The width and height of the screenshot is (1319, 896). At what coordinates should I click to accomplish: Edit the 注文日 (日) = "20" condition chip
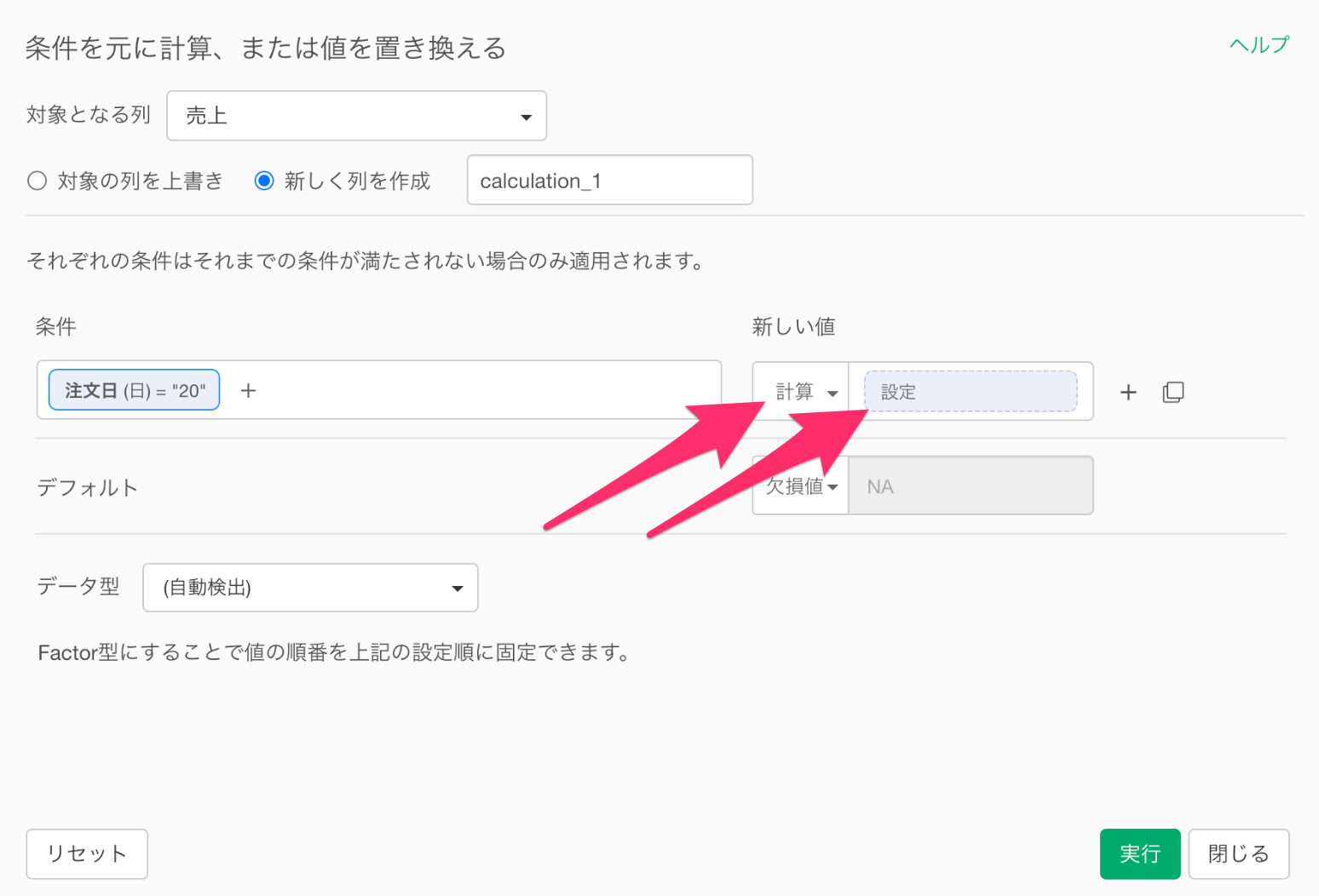[x=135, y=391]
